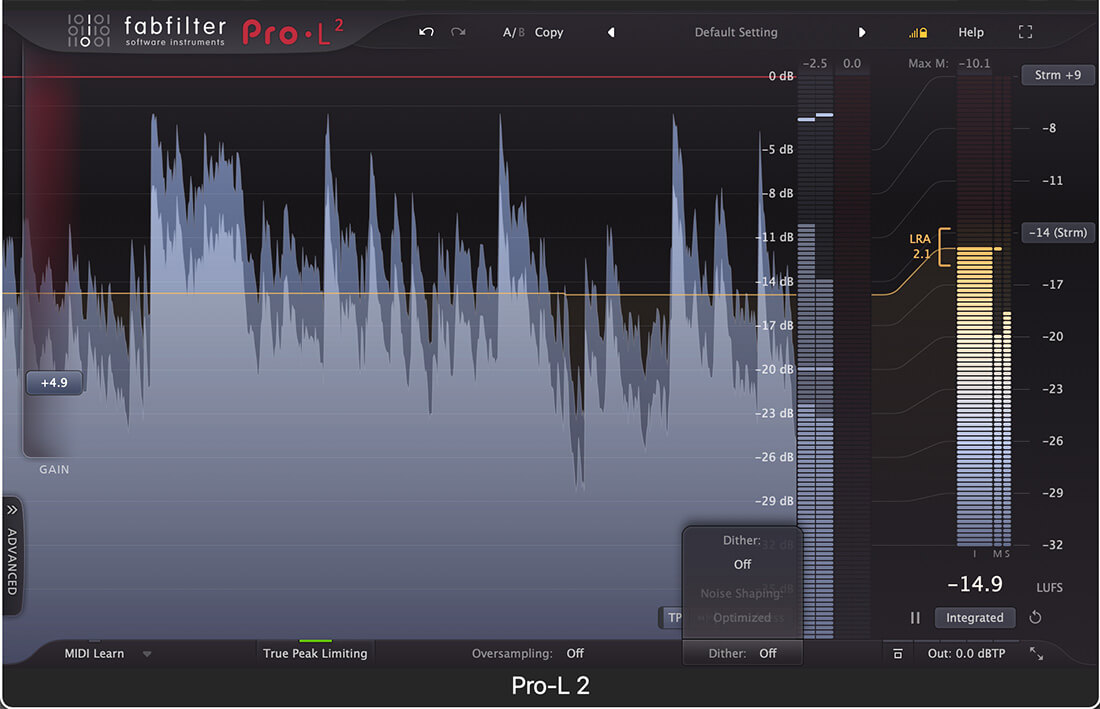Open the Oversampling Off selector

click(x=528, y=654)
